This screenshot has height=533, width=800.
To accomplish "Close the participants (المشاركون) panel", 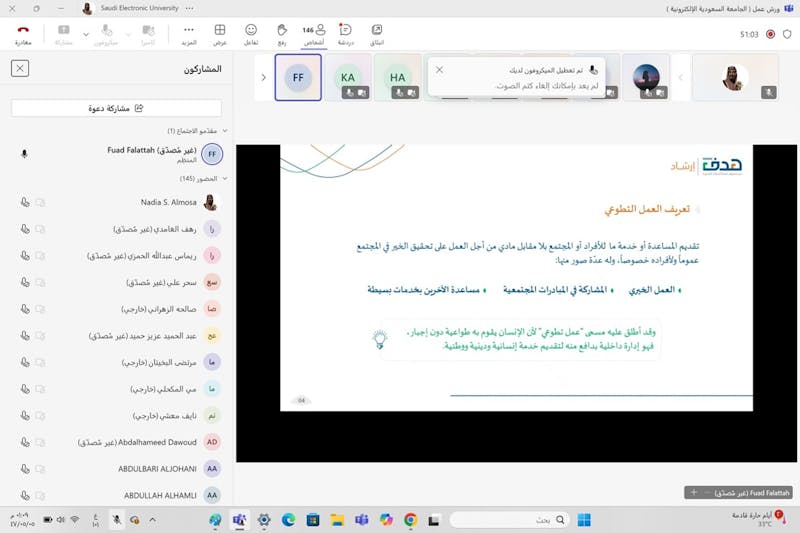I will [x=20, y=68].
